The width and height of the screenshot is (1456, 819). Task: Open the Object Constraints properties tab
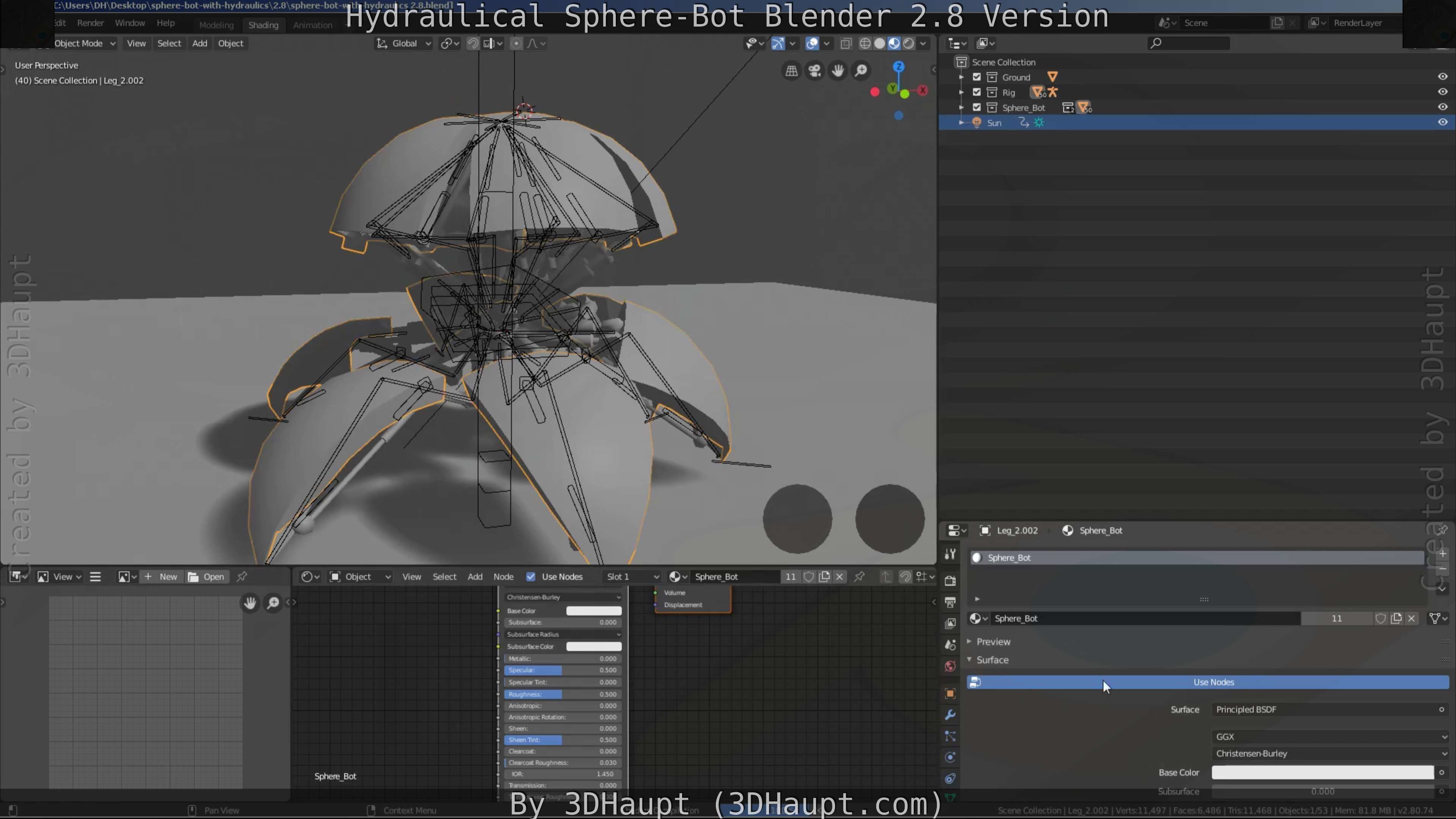(950, 779)
